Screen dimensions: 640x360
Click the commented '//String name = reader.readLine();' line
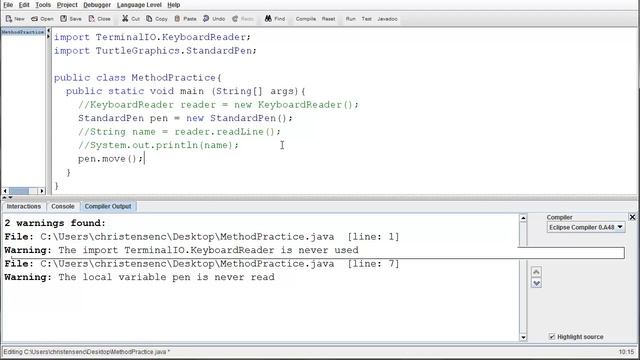tap(179, 131)
